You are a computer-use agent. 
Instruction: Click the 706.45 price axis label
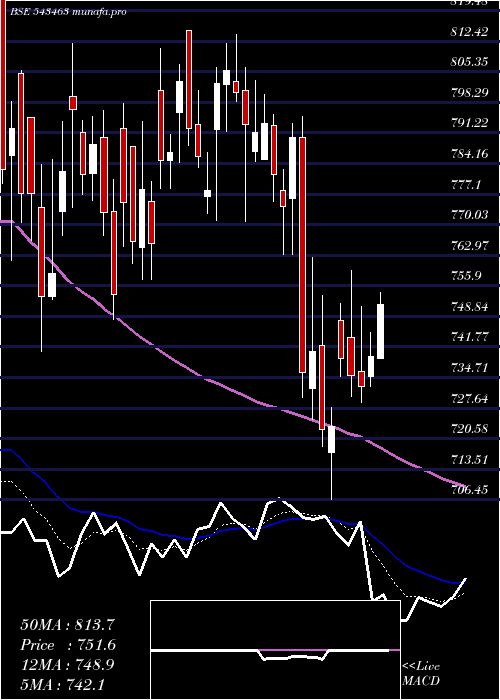469,490
